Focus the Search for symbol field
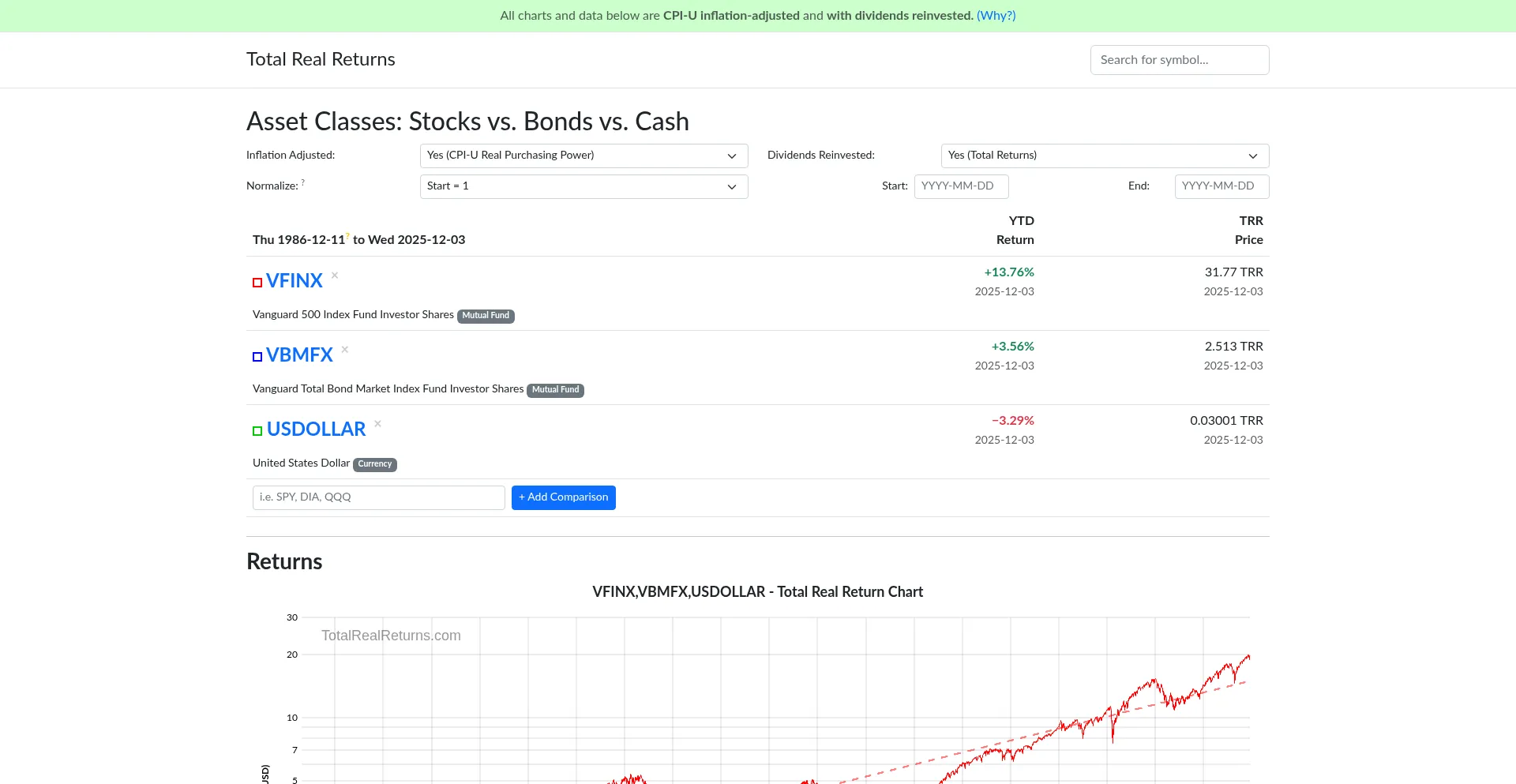The width and height of the screenshot is (1516, 784). point(1179,60)
